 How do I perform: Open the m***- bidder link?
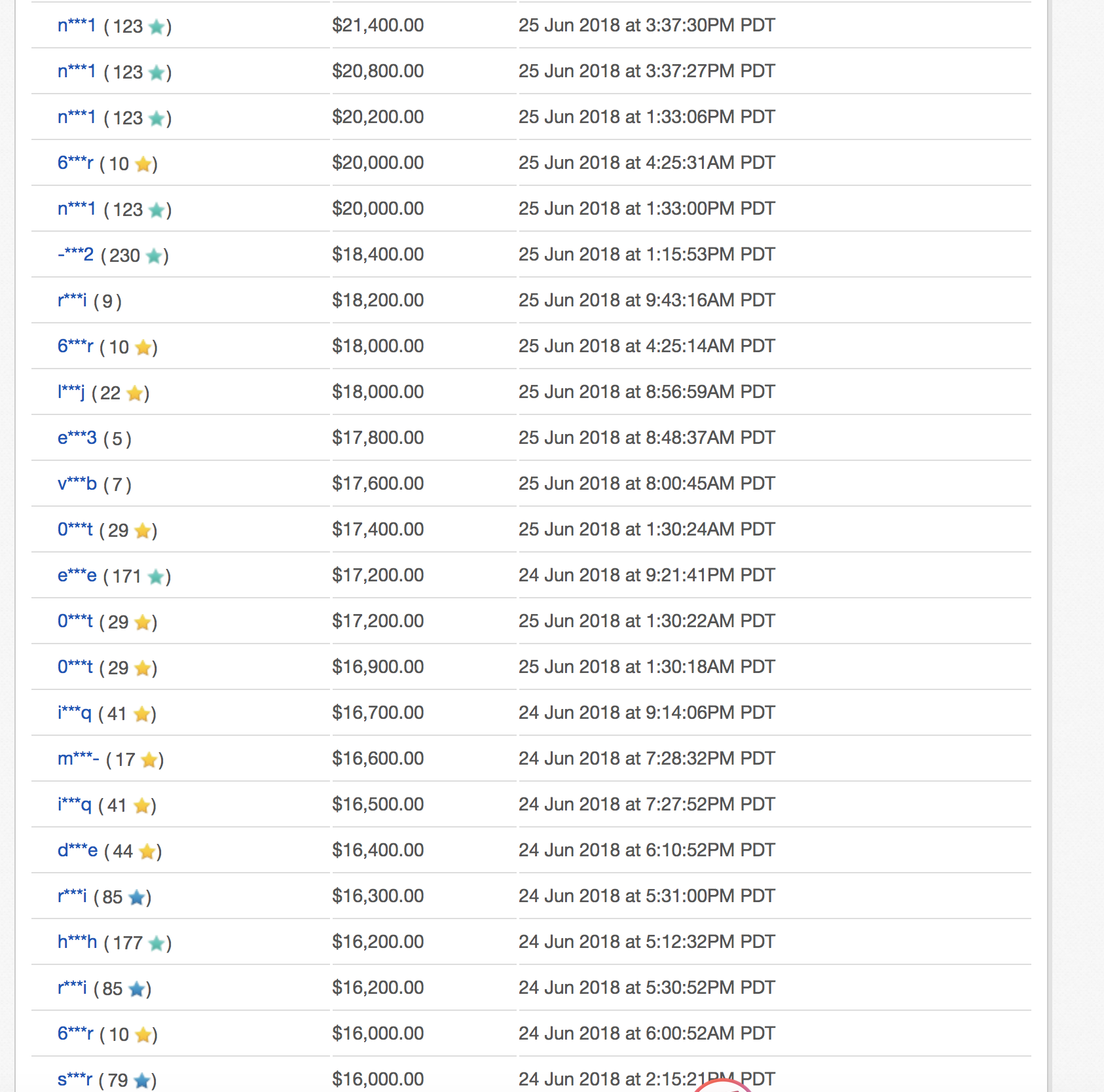click(79, 759)
